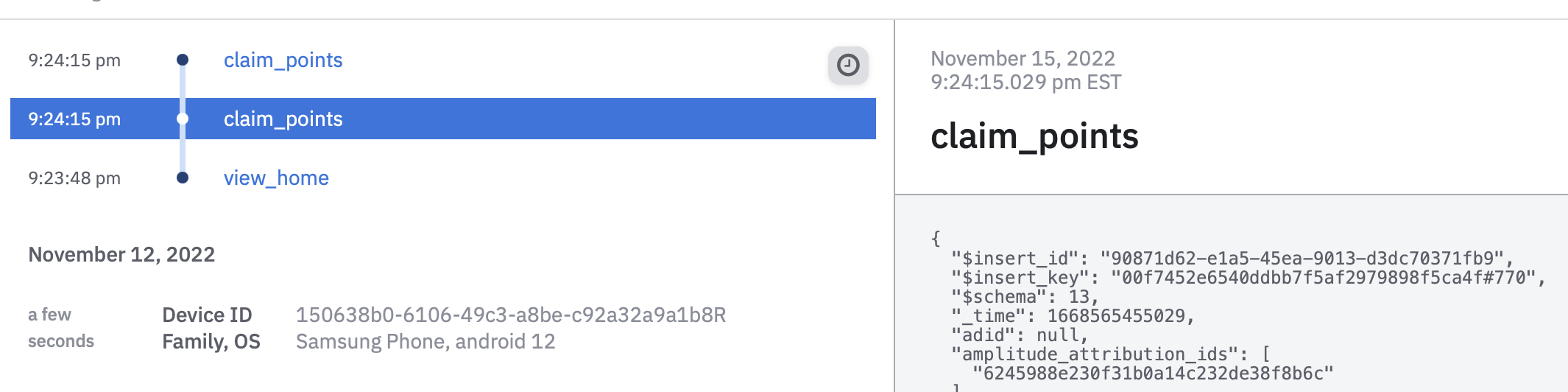Screen dimensions: 1568x392
Task: Click the Device ID value starting 150638b0
Action: click(511, 315)
